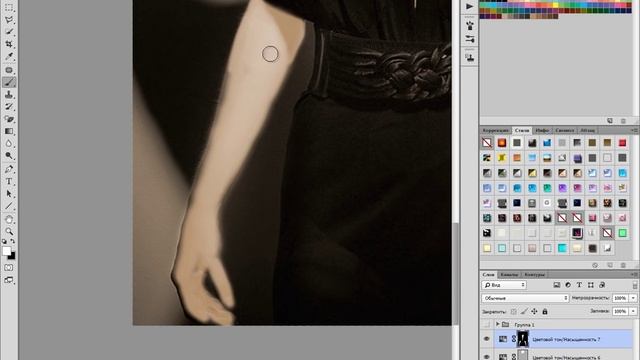The image size is (640, 360).
Task: Select the Line shape tool
Action: pos(9,206)
